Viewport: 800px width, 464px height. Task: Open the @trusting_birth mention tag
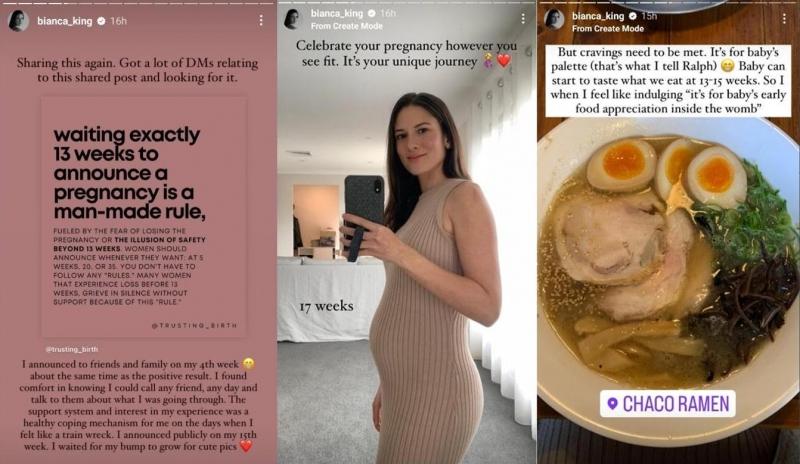71,349
